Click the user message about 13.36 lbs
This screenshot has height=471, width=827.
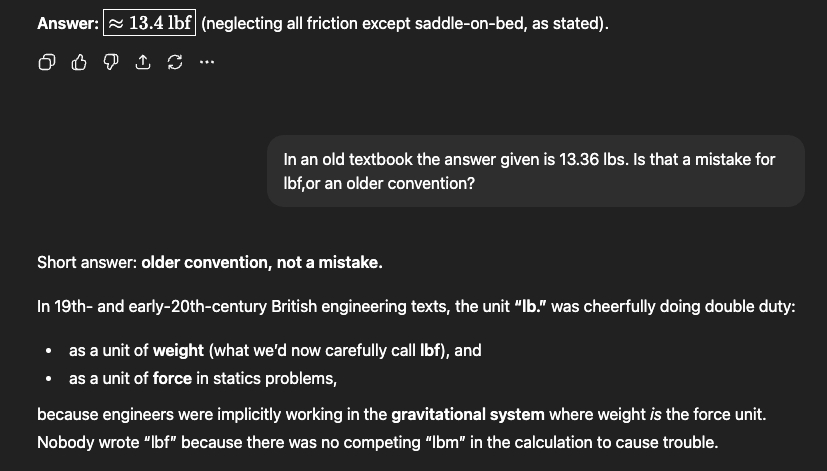tap(529, 172)
